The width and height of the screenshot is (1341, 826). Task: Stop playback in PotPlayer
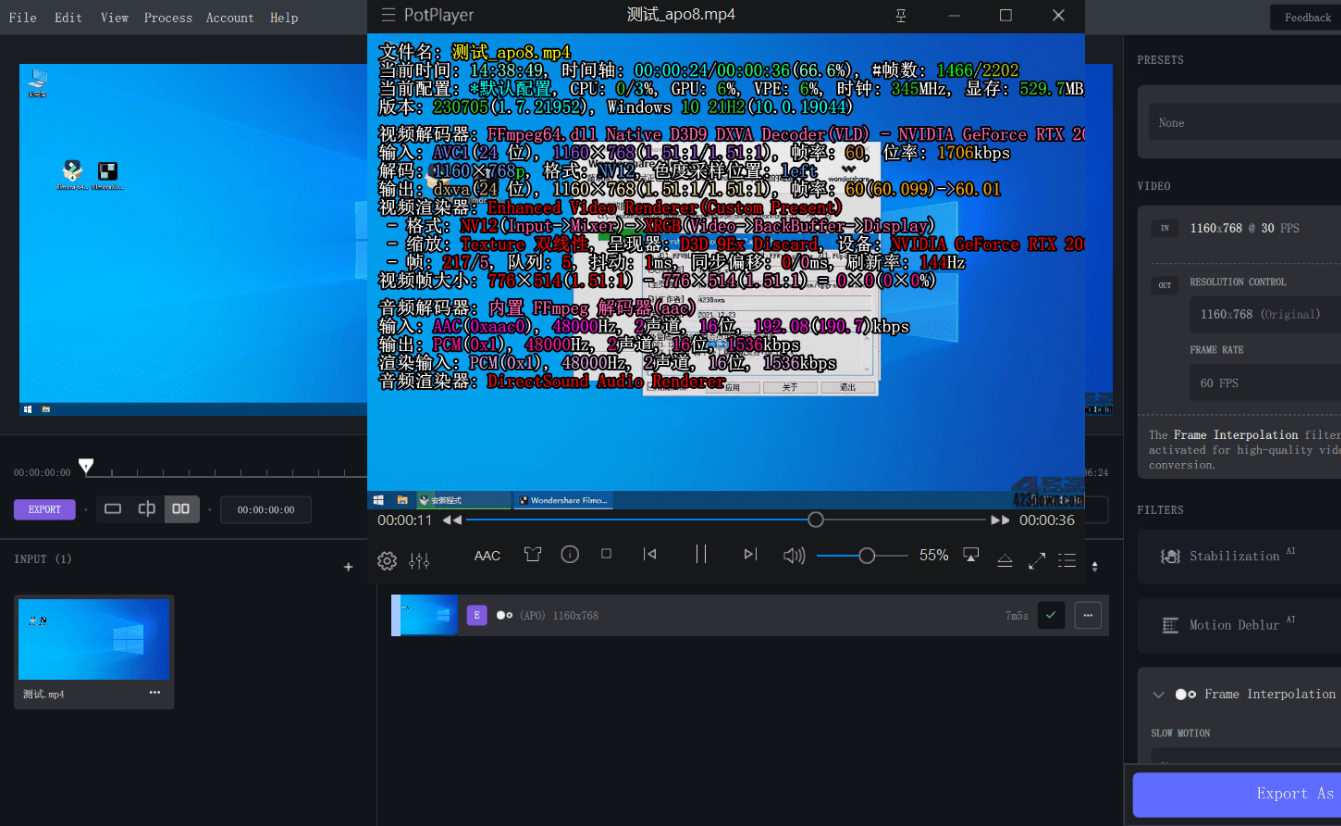606,553
